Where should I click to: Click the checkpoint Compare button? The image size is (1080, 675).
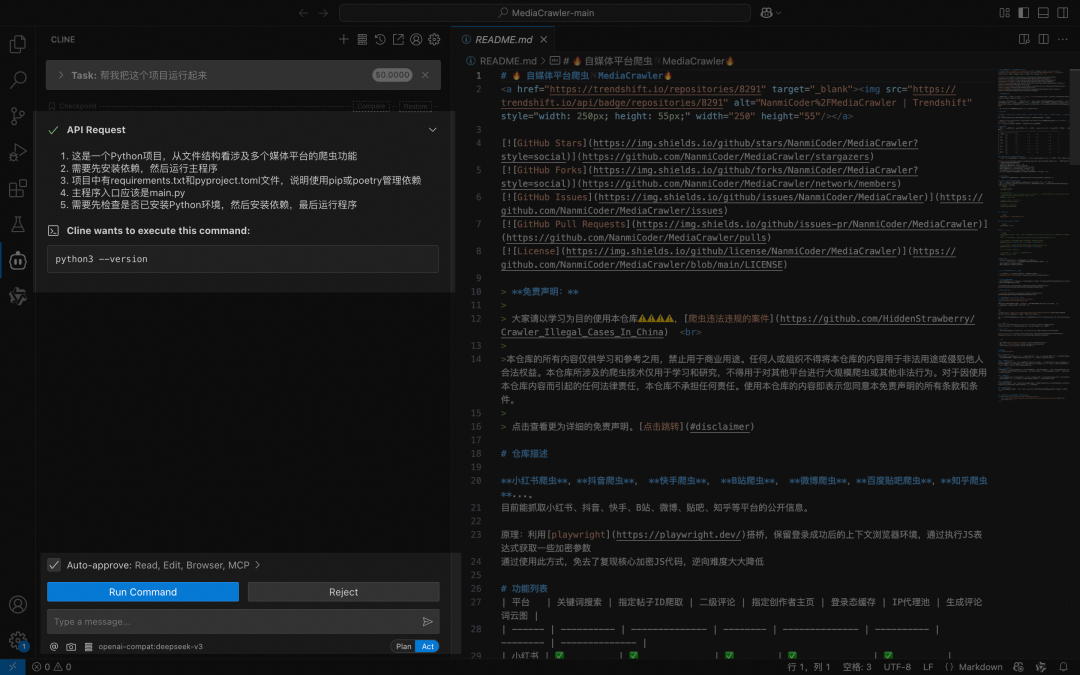[371, 106]
